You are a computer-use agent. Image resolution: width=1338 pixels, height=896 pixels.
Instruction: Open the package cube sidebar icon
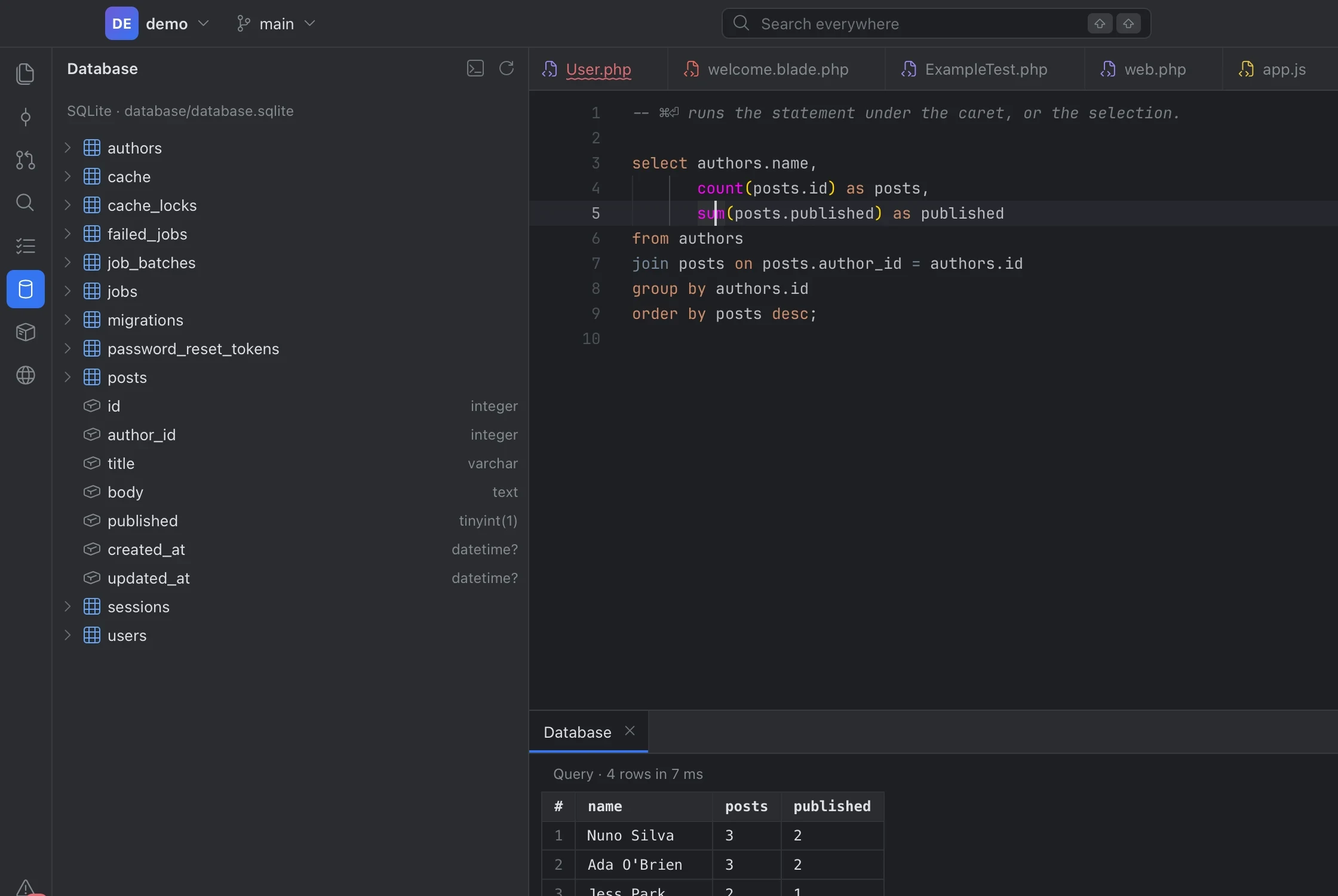pyautogui.click(x=25, y=332)
